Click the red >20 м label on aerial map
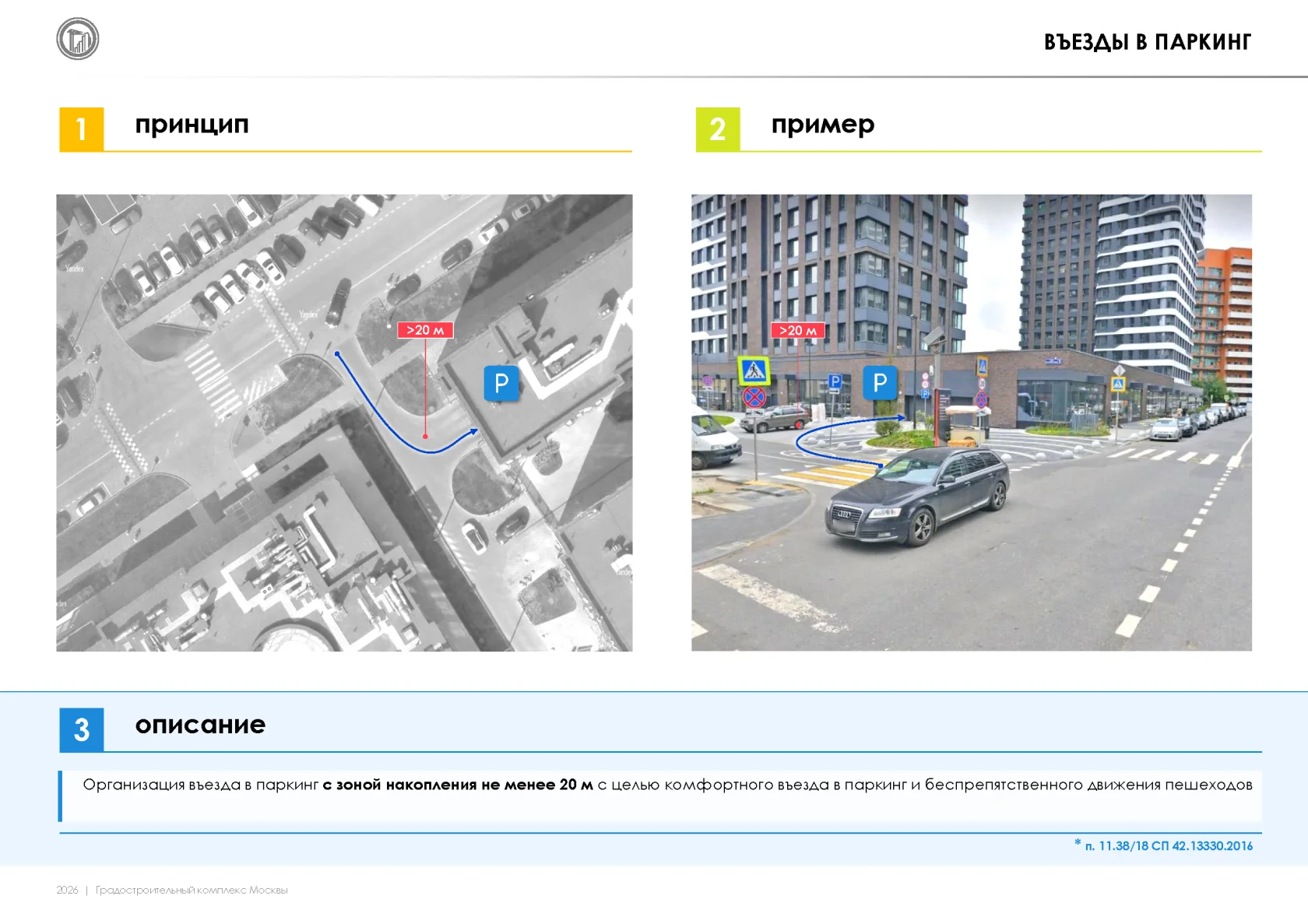Image resolution: width=1308 pixels, height=924 pixels. click(x=425, y=330)
